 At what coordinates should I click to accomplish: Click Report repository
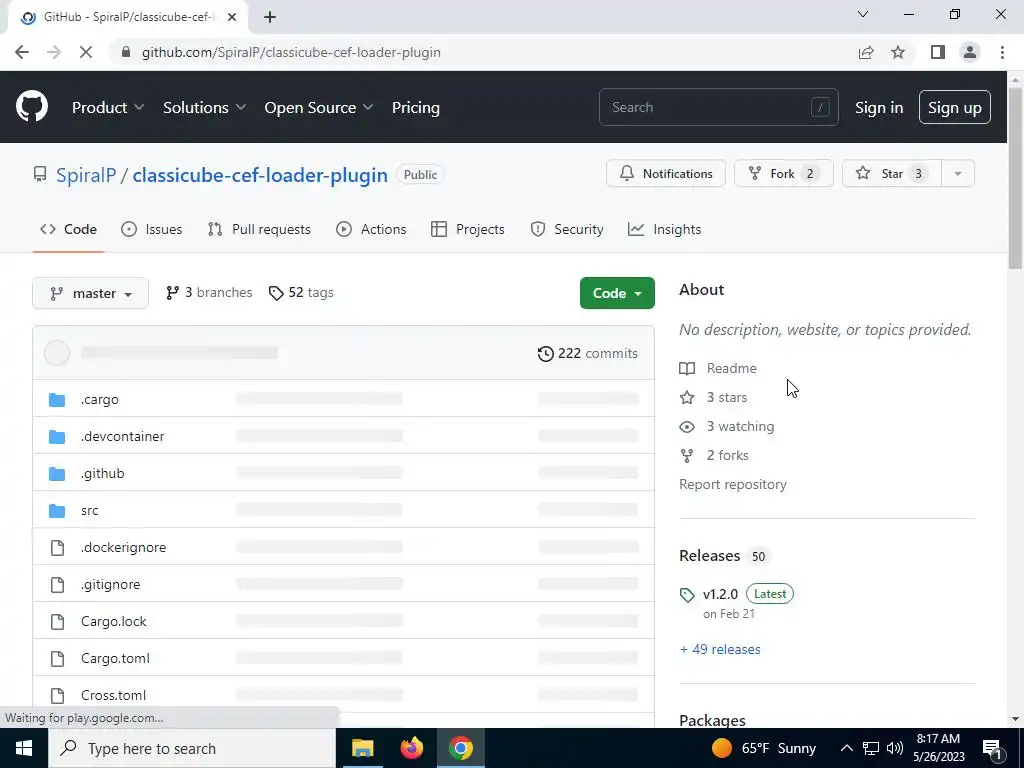point(733,485)
